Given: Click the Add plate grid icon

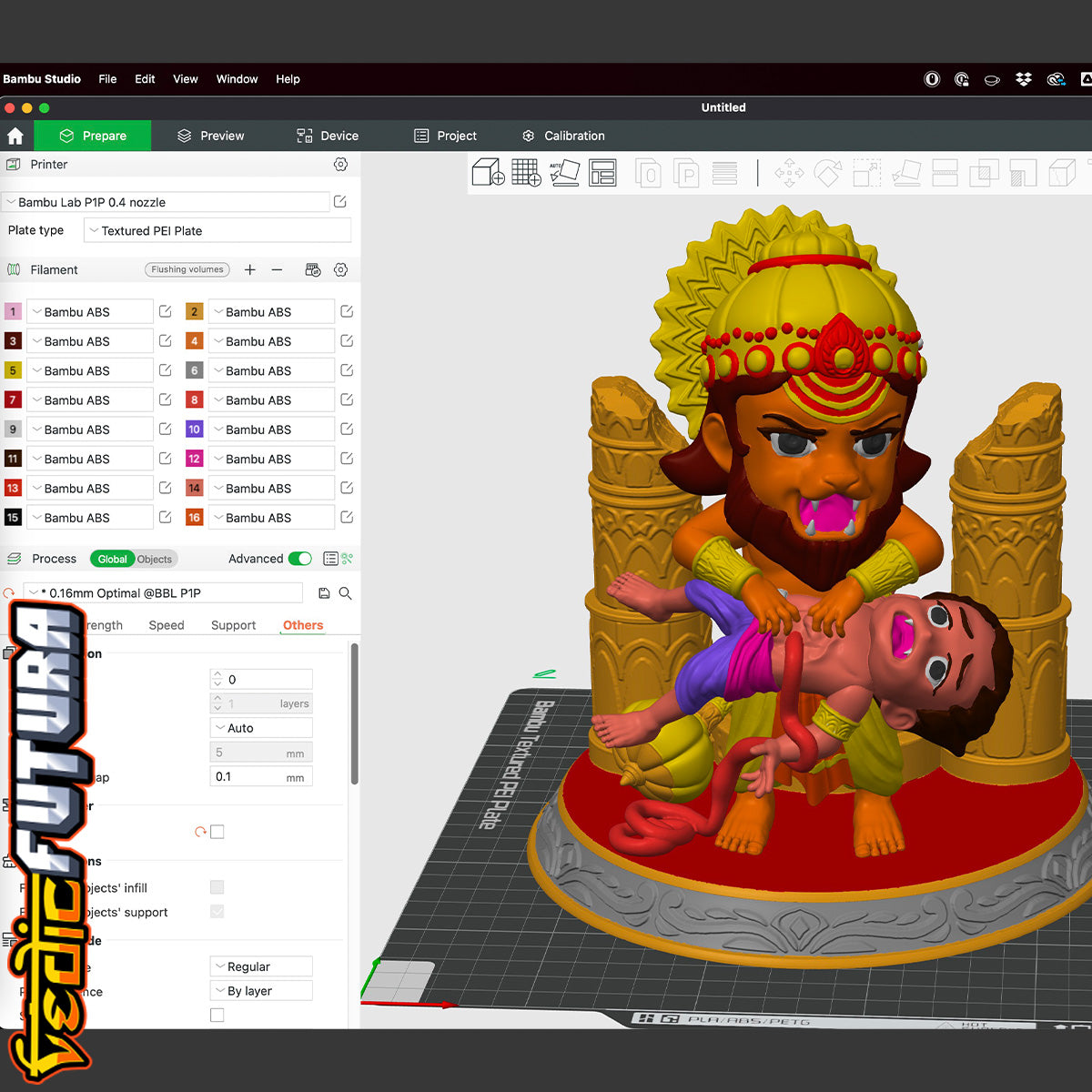Looking at the screenshot, I should coord(526,172).
